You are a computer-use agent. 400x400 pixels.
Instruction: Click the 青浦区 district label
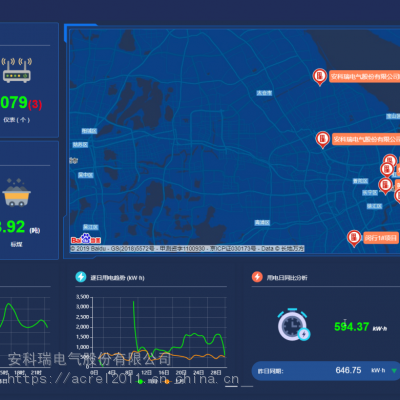click(262, 223)
